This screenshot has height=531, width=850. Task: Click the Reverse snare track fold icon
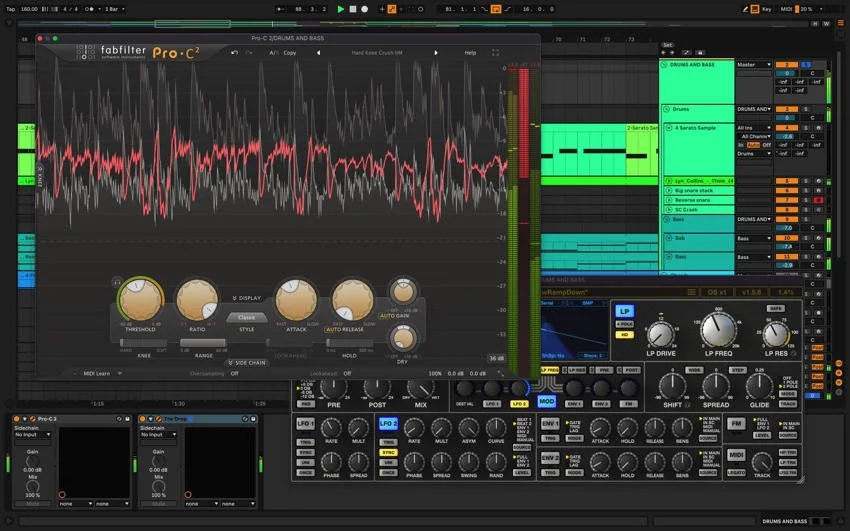click(669, 200)
